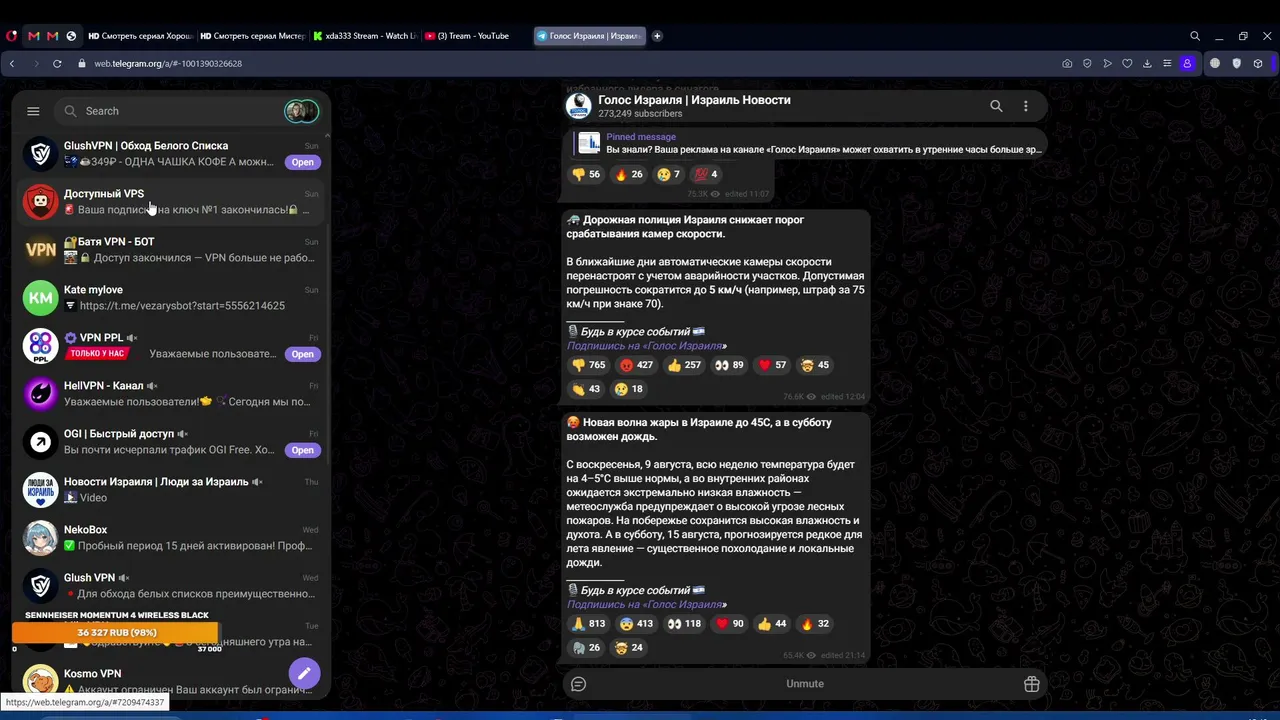
Task: Toggle thumbs-up reaction with count 257
Action: click(x=685, y=365)
